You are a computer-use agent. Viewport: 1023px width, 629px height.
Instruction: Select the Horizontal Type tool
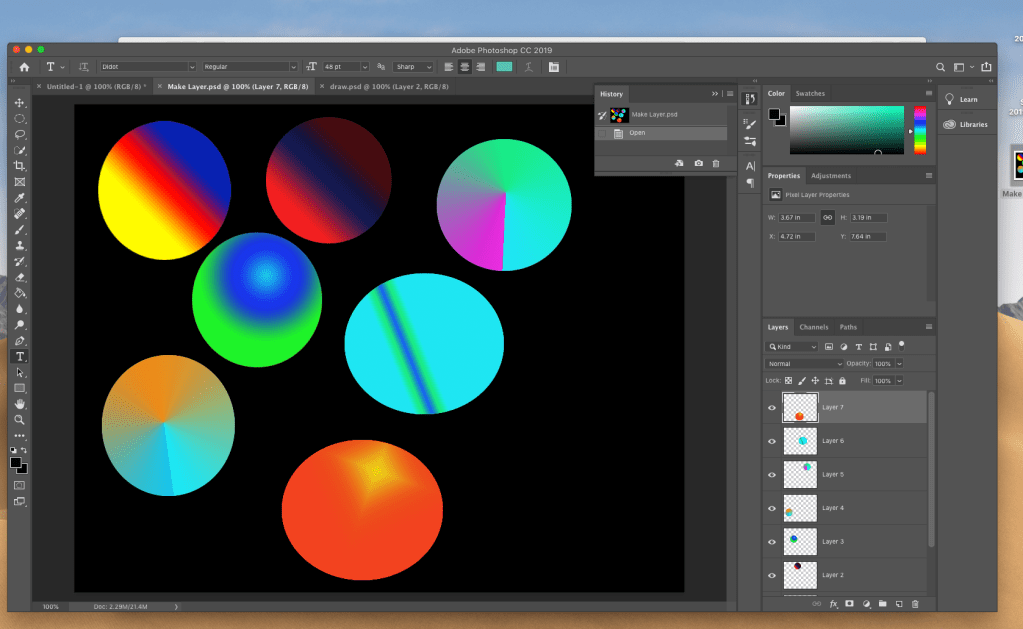pos(20,356)
